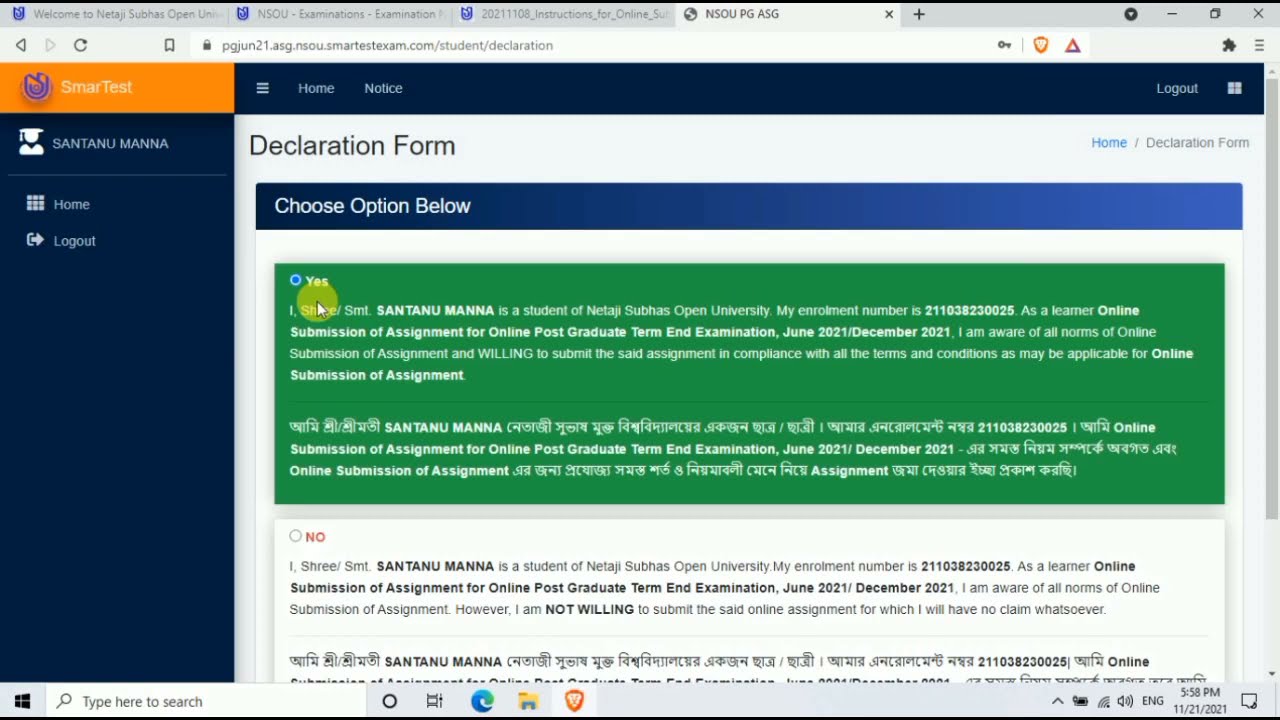Viewport: 1280px width, 720px height.
Task: Open Cortana from the taskbar
Action: point(389,701)
